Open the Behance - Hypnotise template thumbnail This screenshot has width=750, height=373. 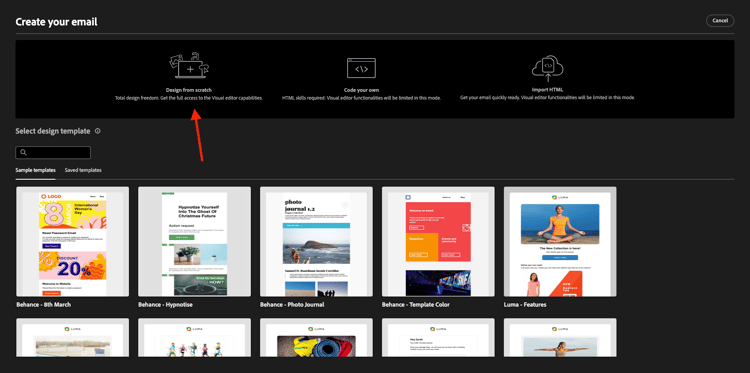pyautogui.click(x=194, y=241)
